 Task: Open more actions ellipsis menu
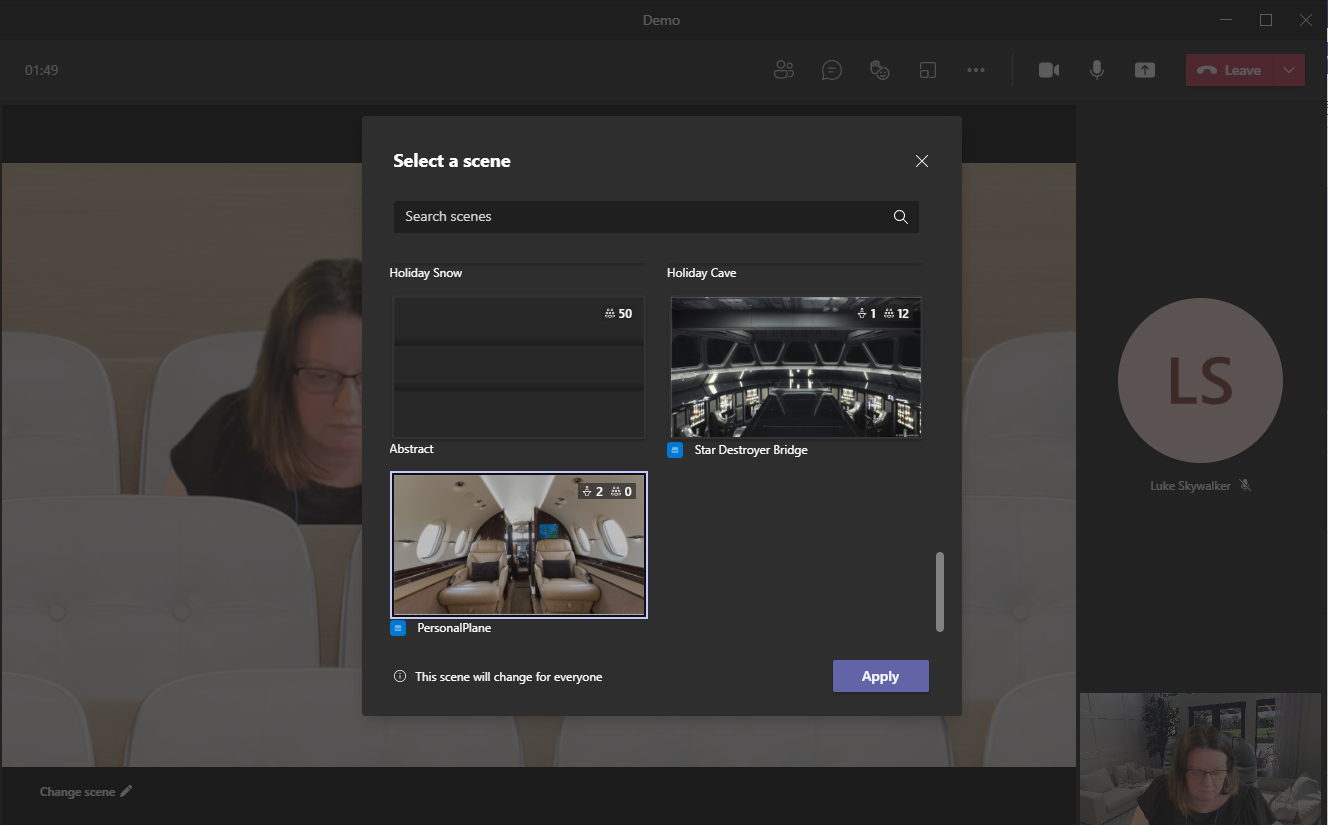(976, 70)
